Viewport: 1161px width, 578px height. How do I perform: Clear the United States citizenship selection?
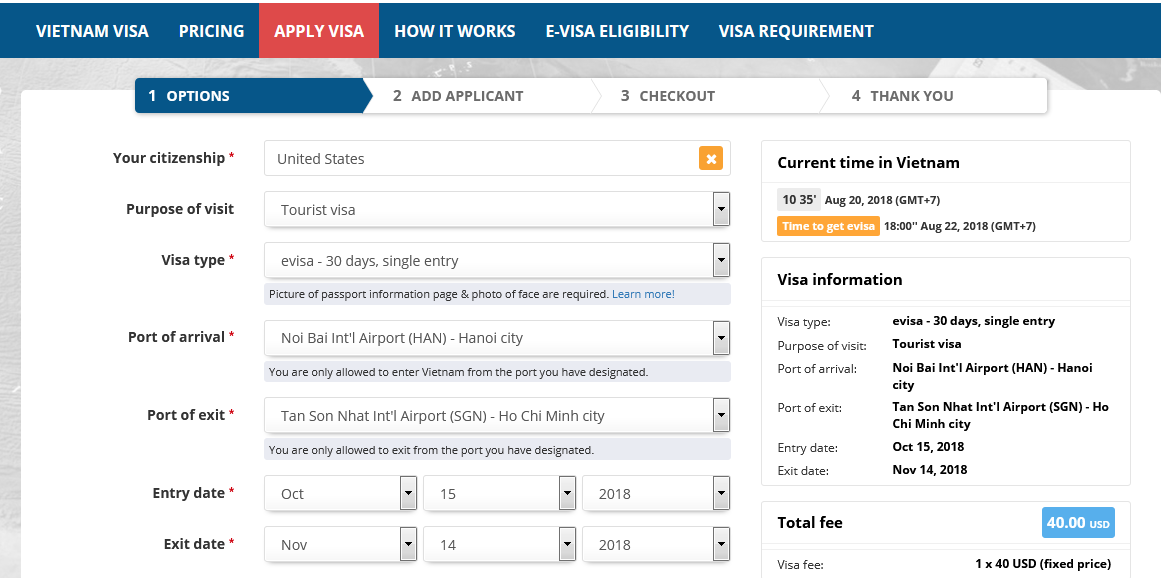(710, 158)
